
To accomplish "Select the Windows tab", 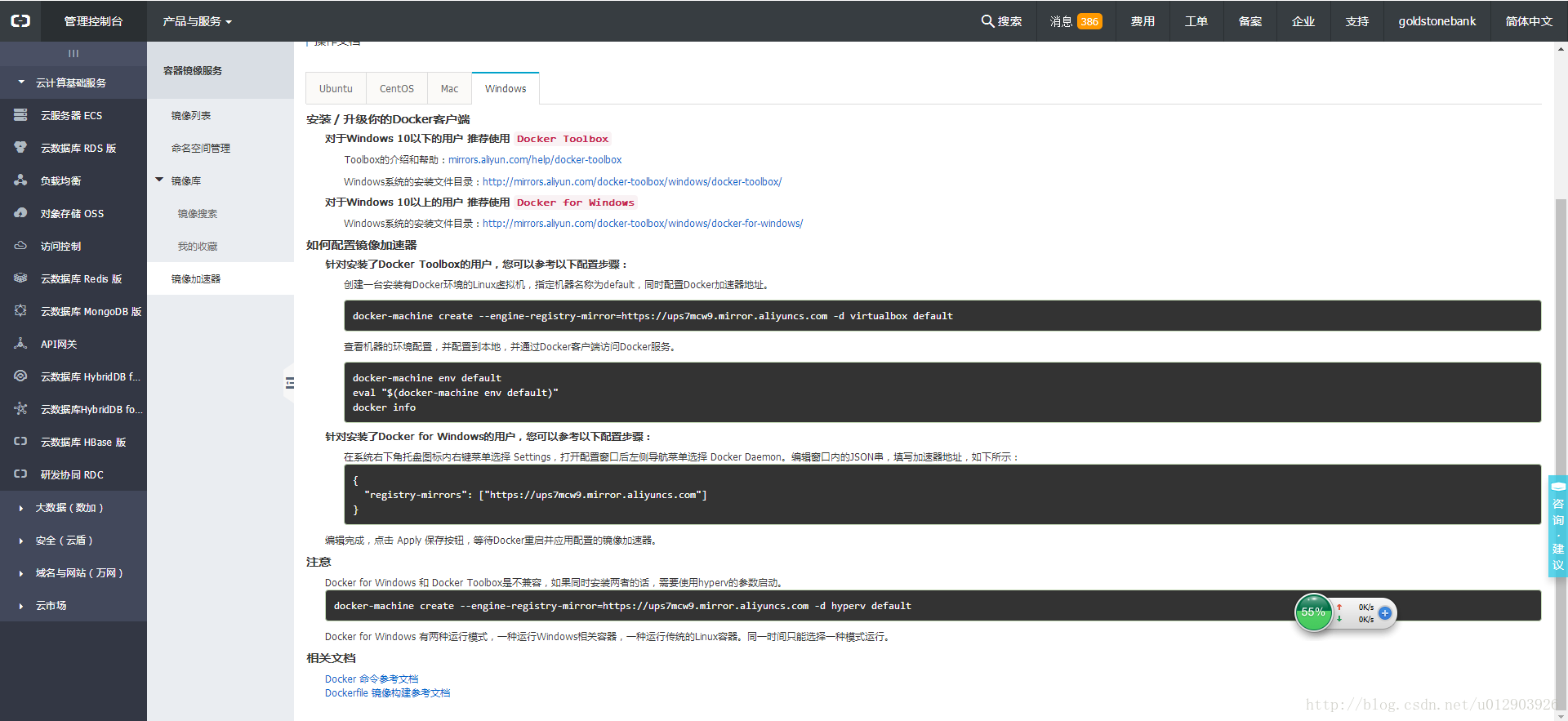I will [506, 88].
